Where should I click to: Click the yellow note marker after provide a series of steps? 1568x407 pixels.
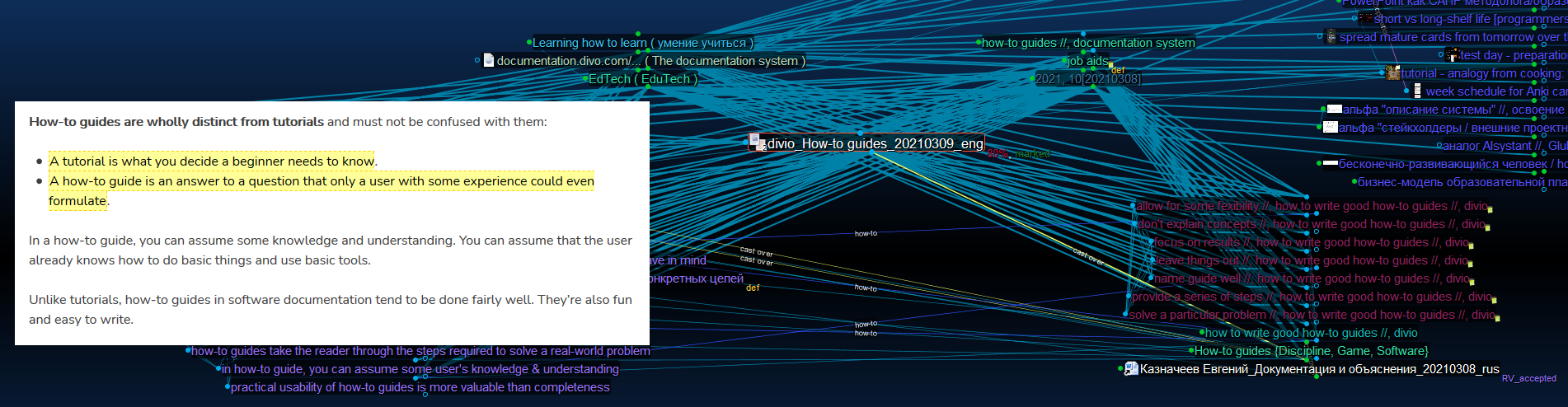(x=1494, y=300)
